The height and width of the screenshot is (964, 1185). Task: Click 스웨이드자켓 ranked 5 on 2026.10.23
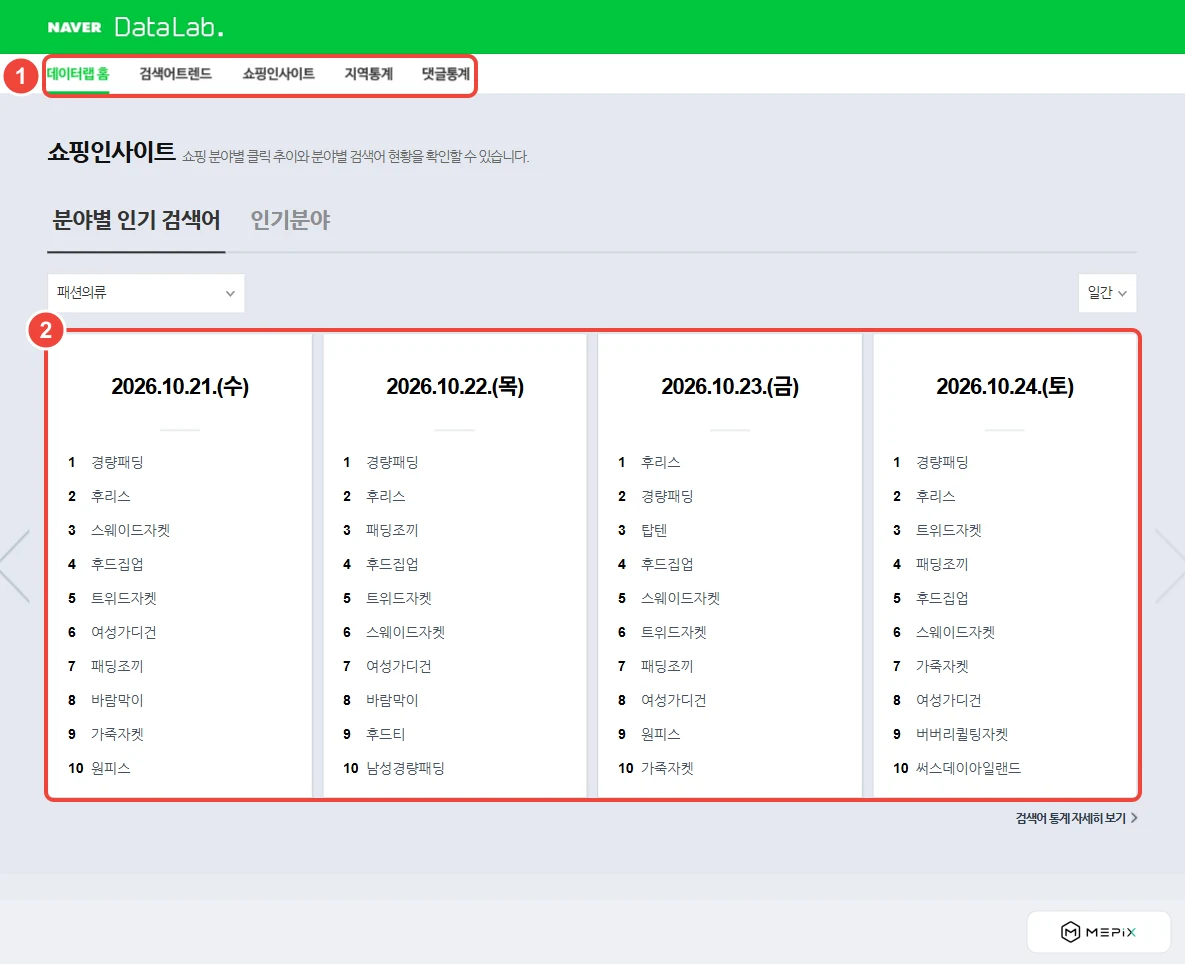click(x=680, y=598)
